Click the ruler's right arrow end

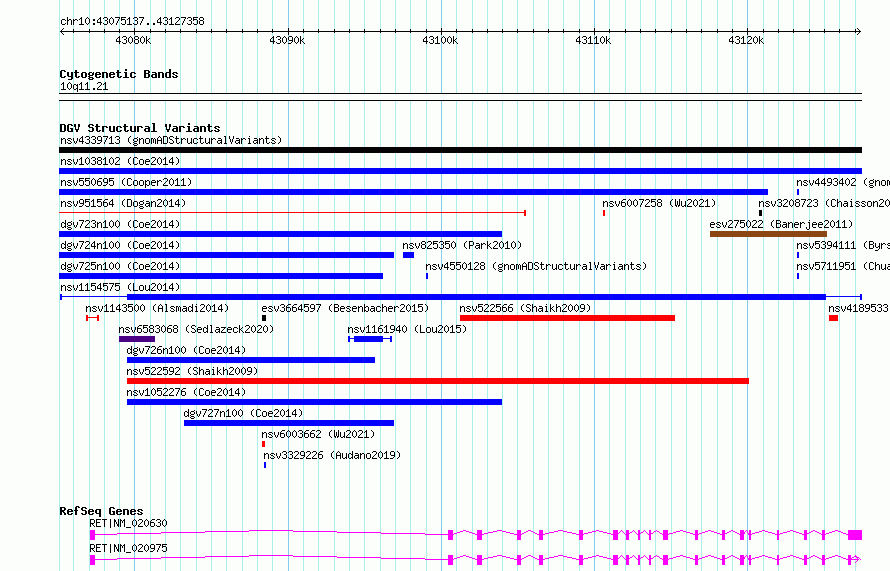click(x=859, y=31)
